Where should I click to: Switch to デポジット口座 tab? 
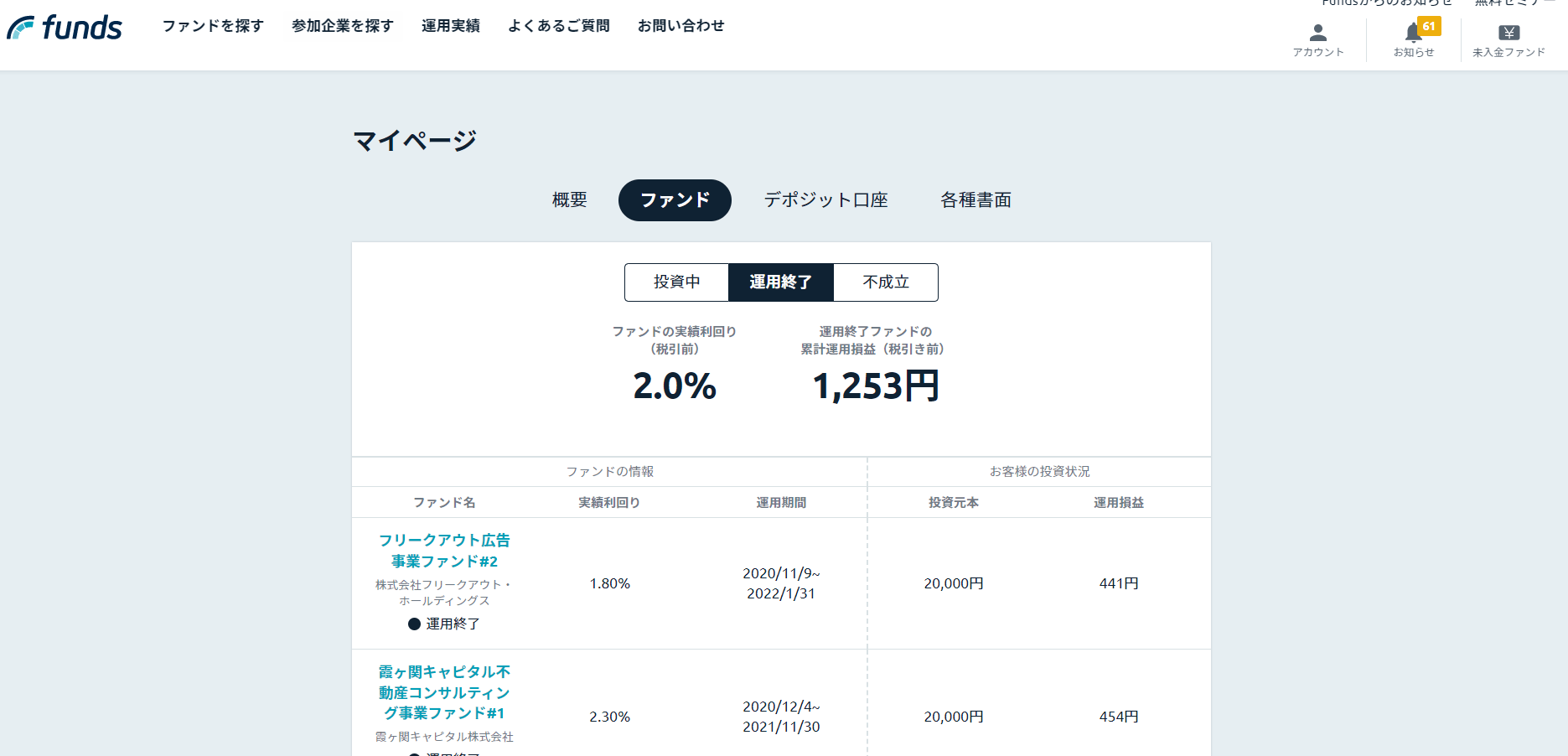pyautogui.click(x=825, y=200)
